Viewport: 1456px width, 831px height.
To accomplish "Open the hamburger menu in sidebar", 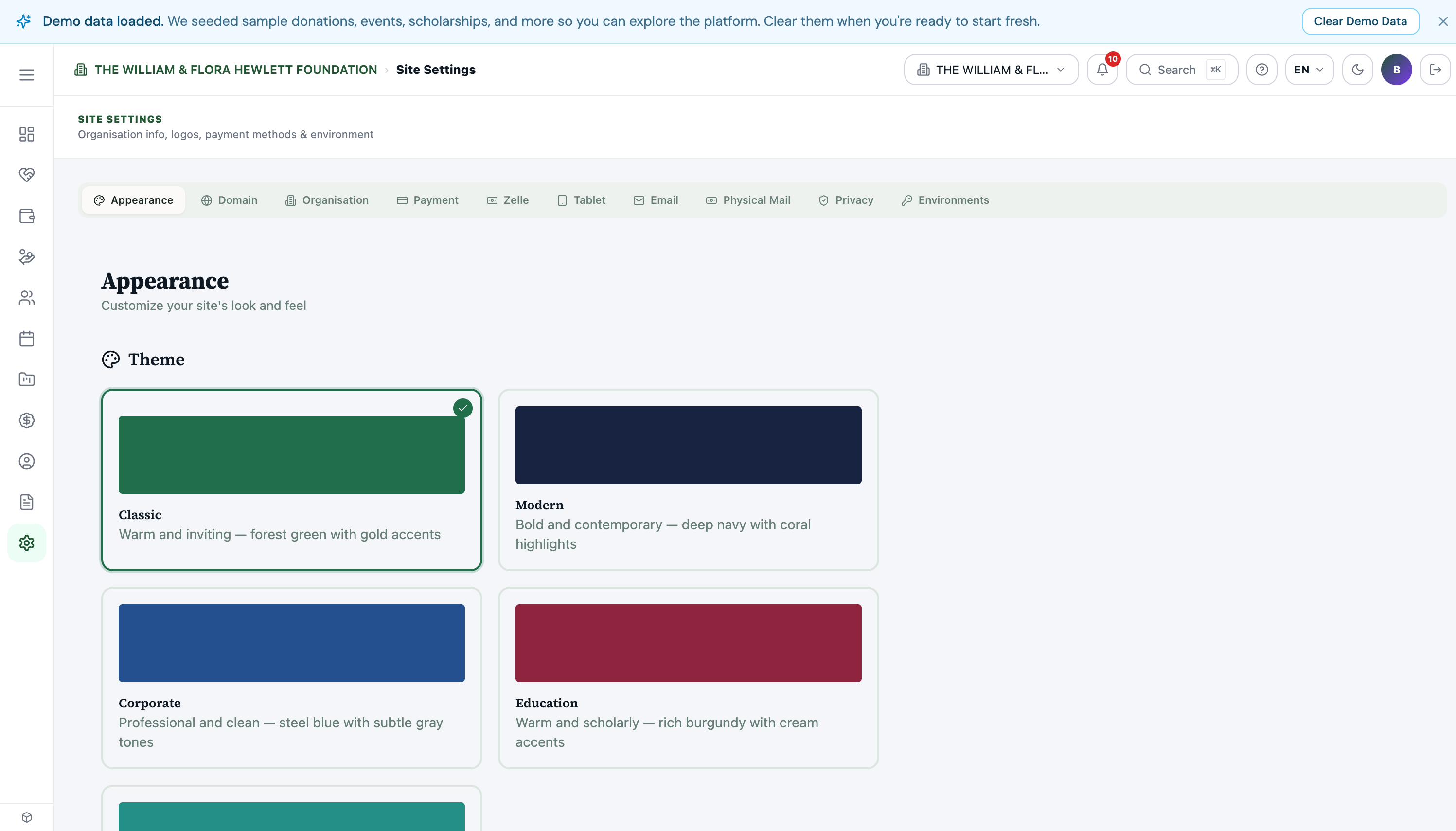I will [x=26, y=75].
